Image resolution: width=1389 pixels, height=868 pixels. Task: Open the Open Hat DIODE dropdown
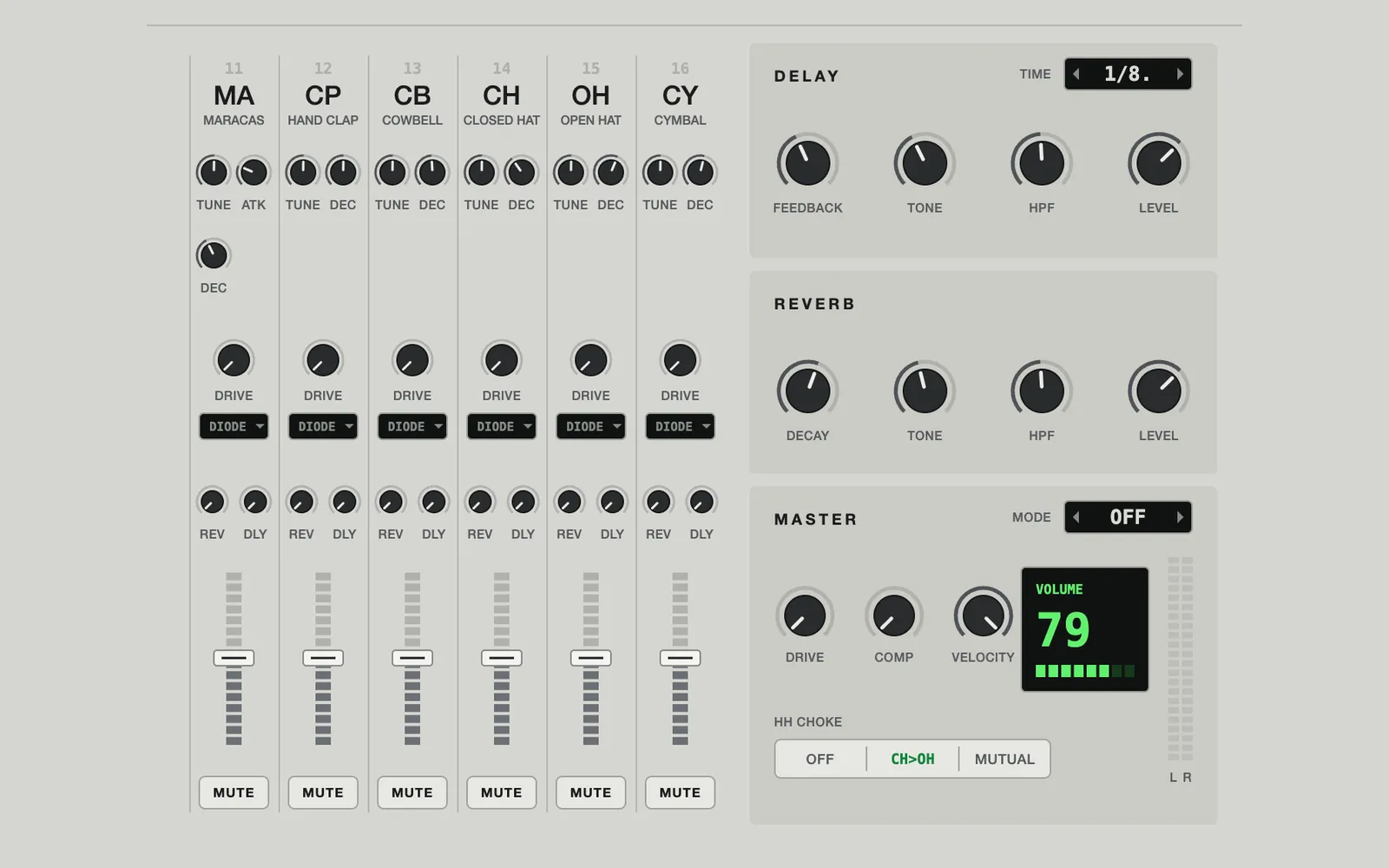click(x=591, y=426)
